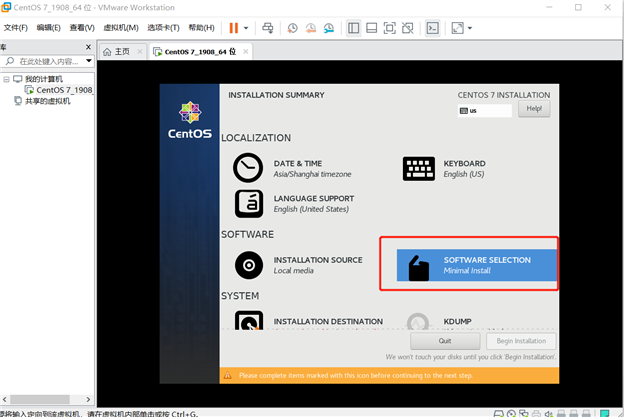624x417 pixels.
Task: Open the library search dropdown arrow
Action: click(x=89, y=61)
